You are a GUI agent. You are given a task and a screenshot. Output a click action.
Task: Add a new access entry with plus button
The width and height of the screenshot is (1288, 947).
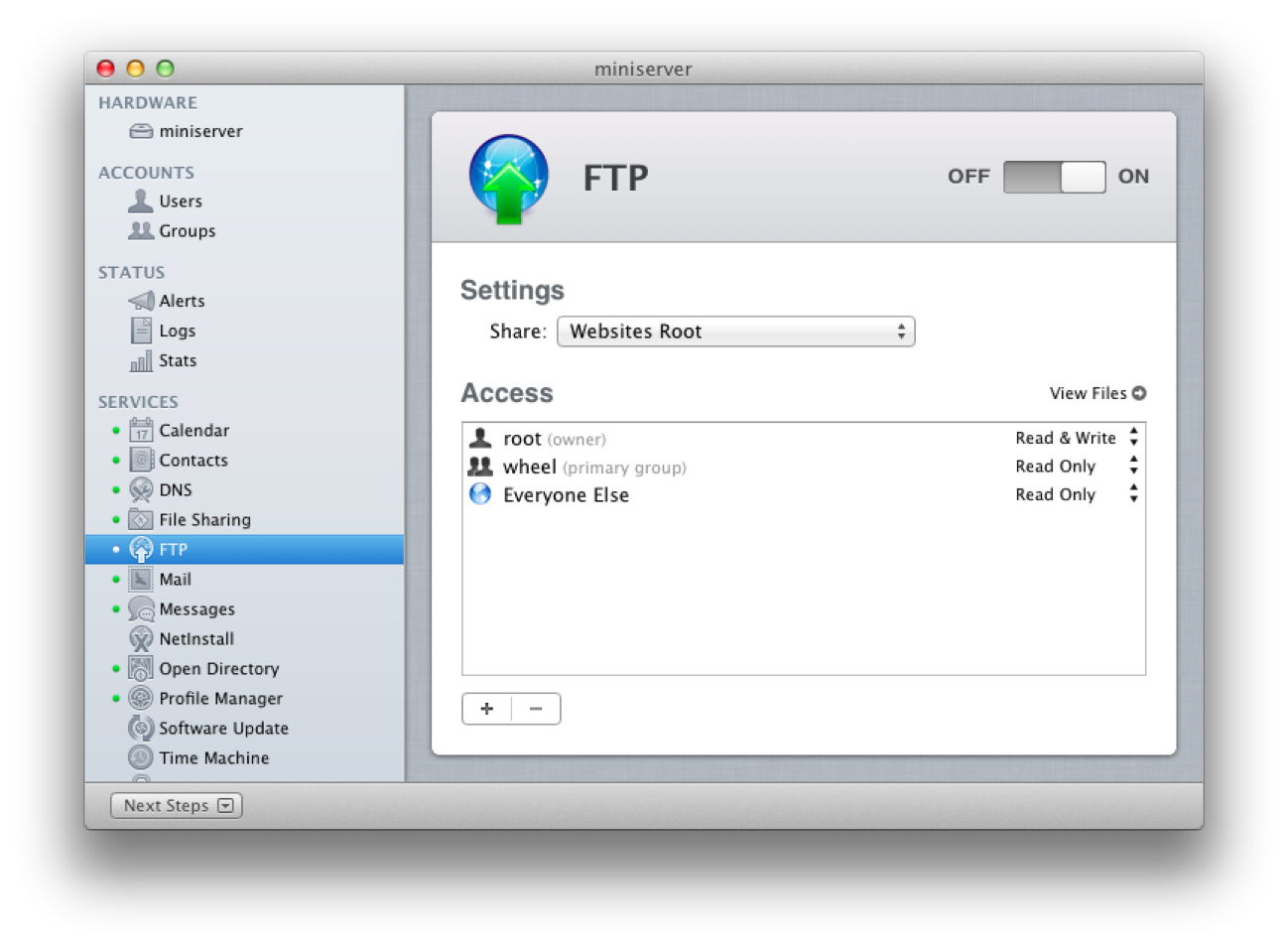click(486, 708)
